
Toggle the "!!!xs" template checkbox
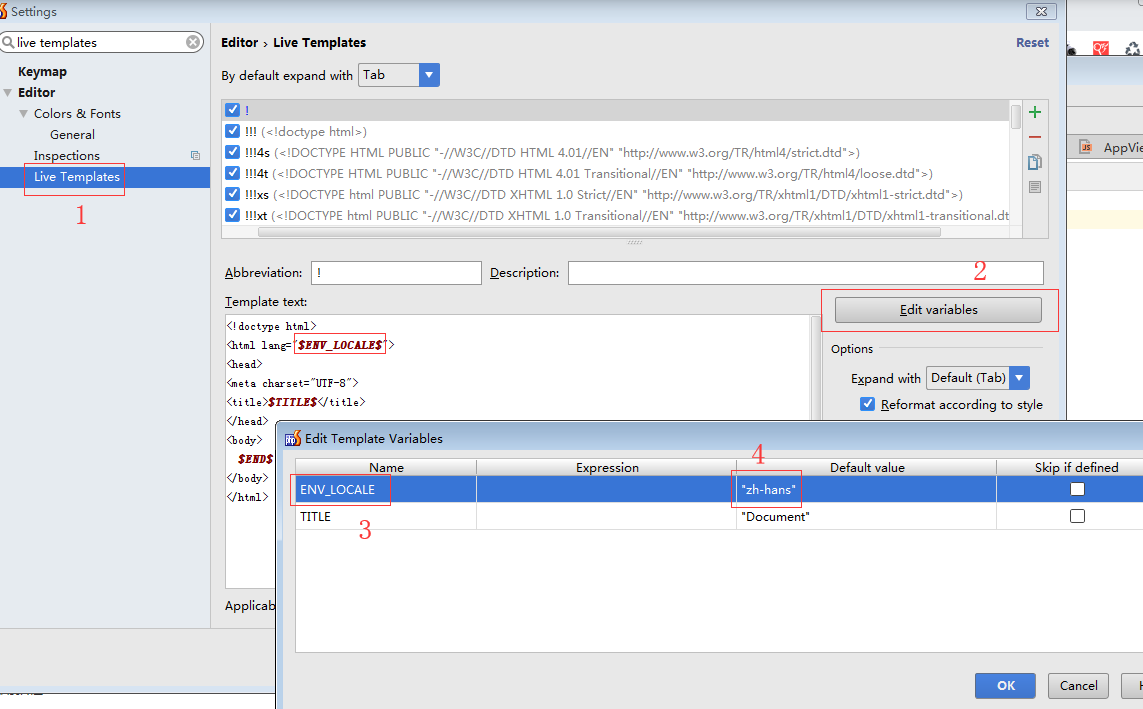pos(233,195)
